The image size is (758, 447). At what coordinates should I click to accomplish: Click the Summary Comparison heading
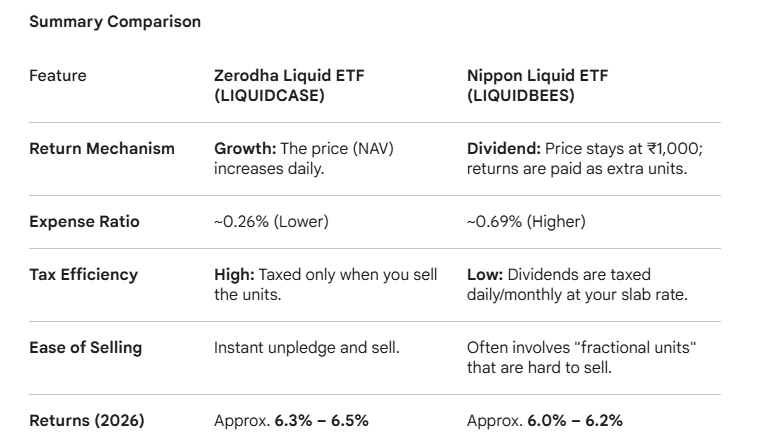coord(115,22)
